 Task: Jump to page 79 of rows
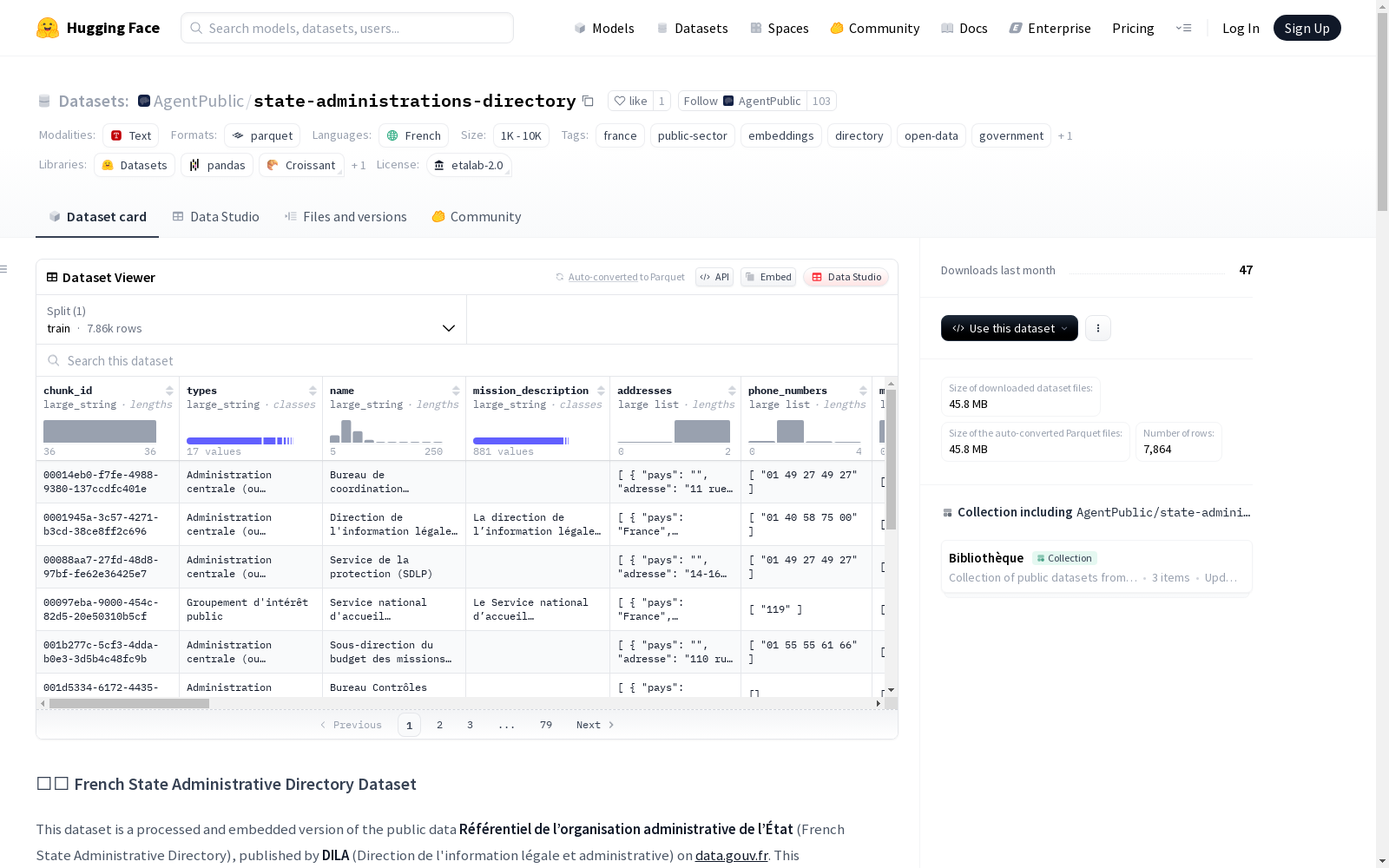tap(546, 725)
